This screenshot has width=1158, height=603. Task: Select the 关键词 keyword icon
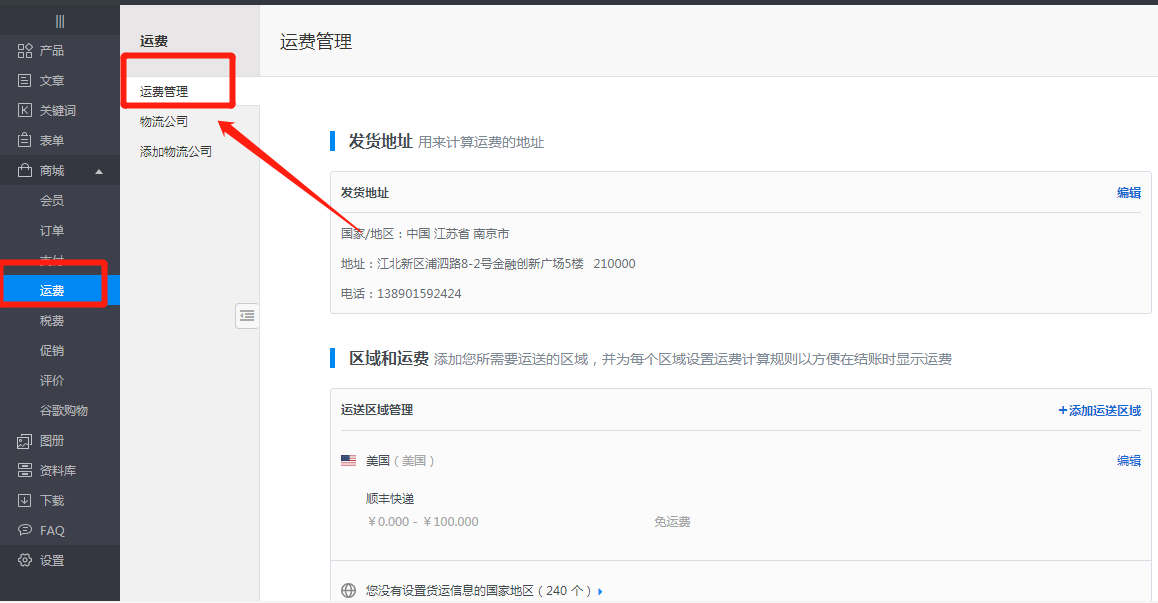tap(25, 111)
